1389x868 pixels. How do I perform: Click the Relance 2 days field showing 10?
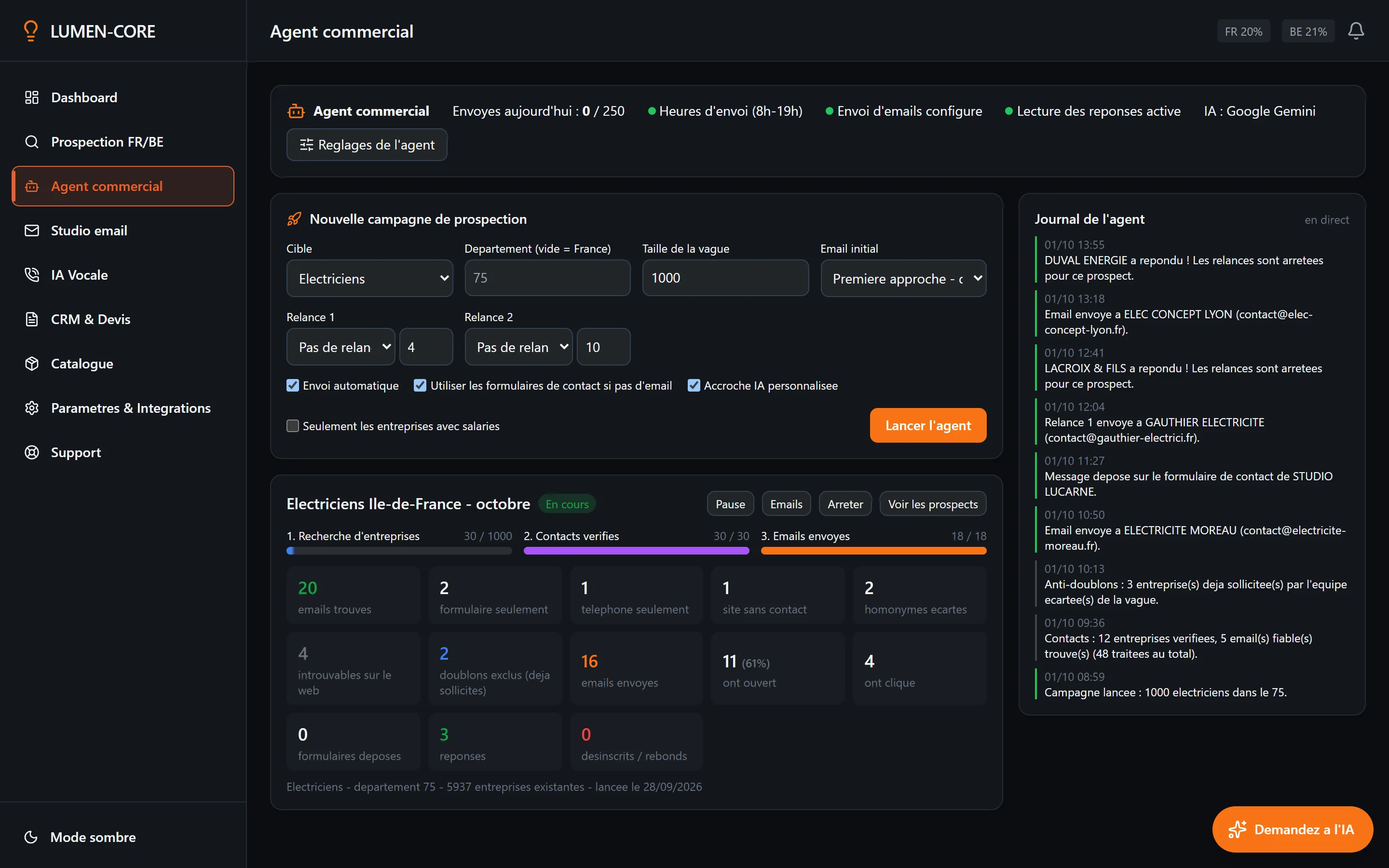tap(604, 347)
